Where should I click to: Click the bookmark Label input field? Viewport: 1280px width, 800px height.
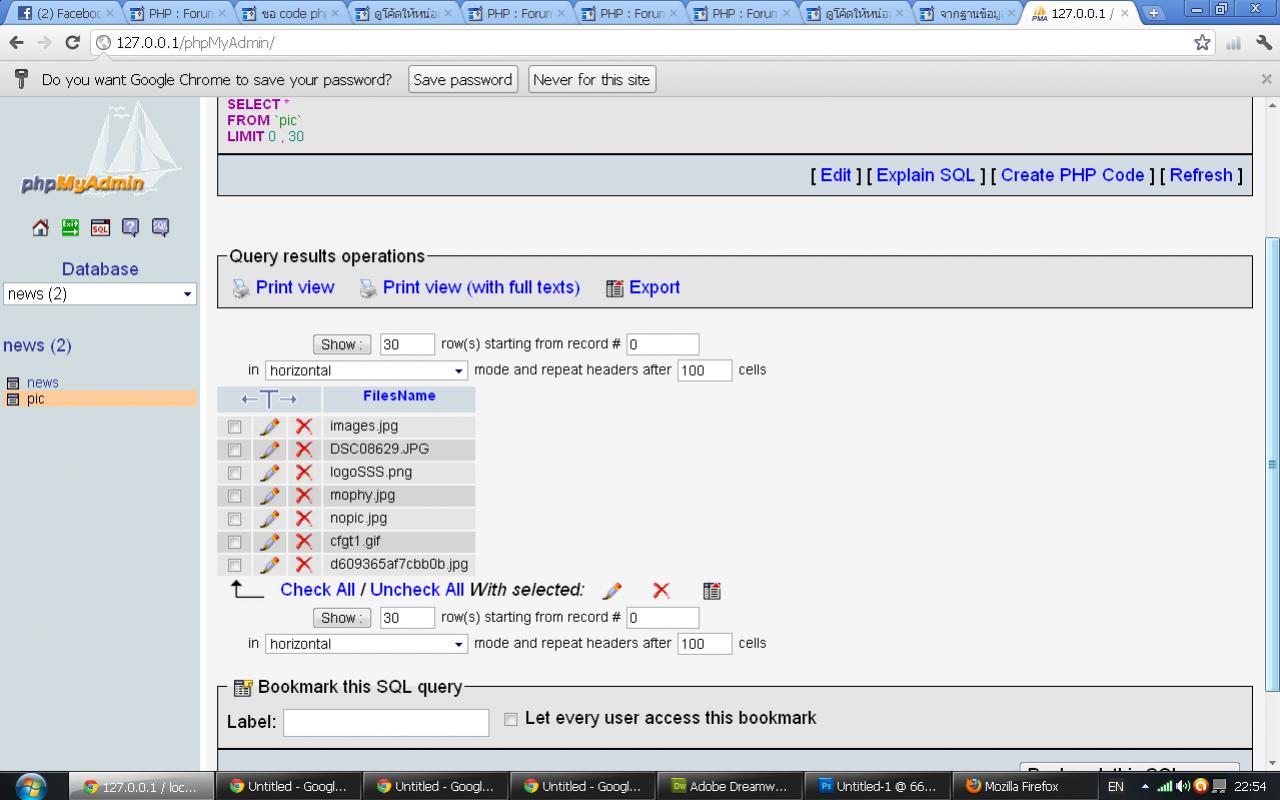(386, 723)
